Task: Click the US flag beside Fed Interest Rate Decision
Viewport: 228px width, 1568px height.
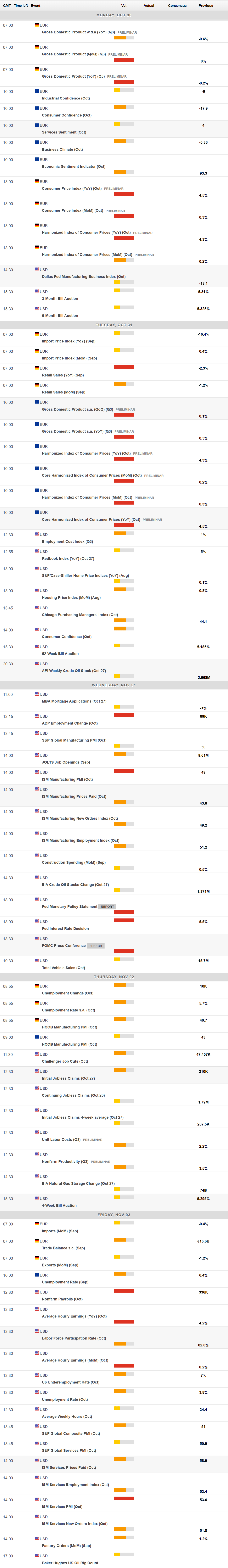Action: coord(37,921)
